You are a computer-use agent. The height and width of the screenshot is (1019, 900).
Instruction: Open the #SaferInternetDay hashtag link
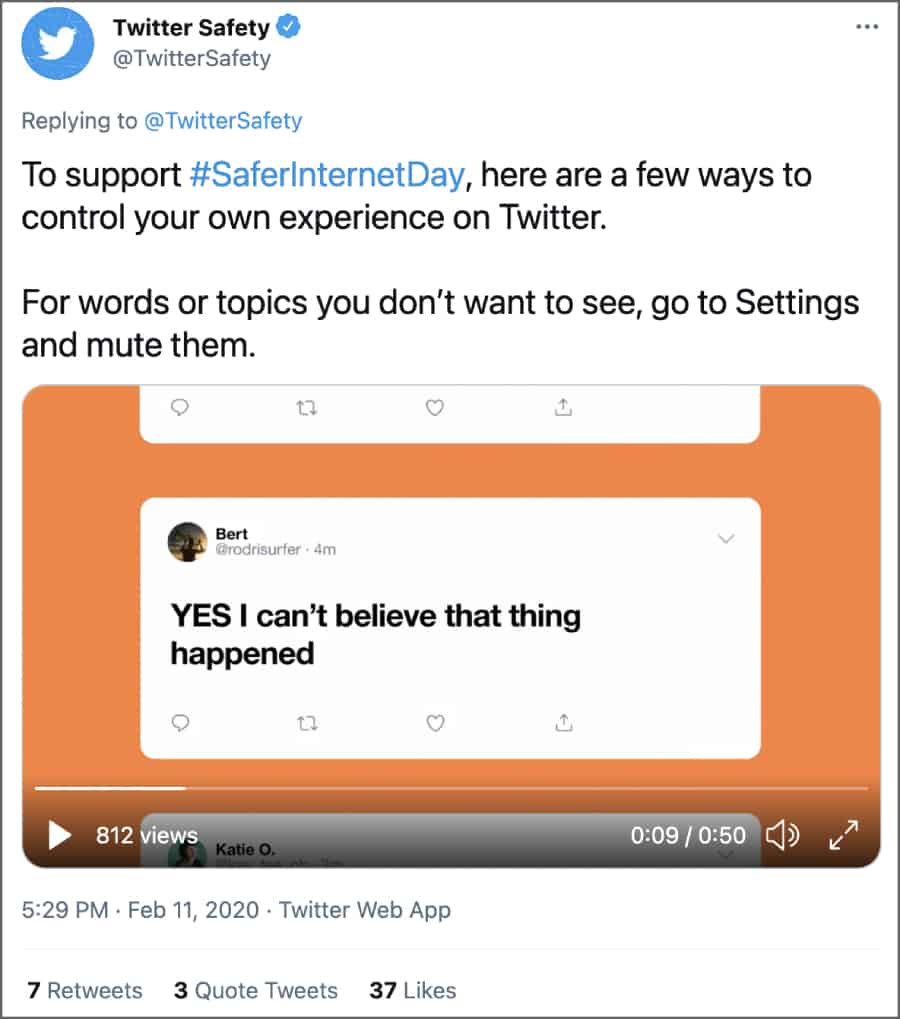point(327,175)
